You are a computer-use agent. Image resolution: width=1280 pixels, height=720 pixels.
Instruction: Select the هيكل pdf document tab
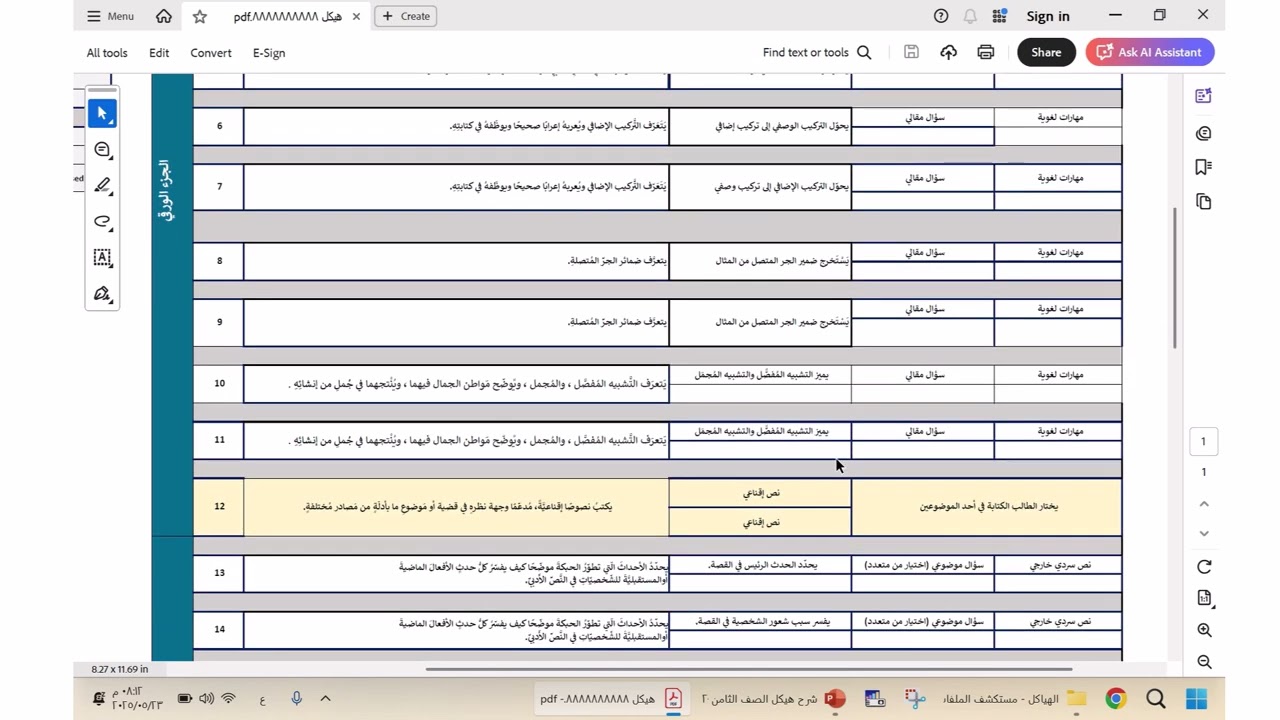point(287,16)
